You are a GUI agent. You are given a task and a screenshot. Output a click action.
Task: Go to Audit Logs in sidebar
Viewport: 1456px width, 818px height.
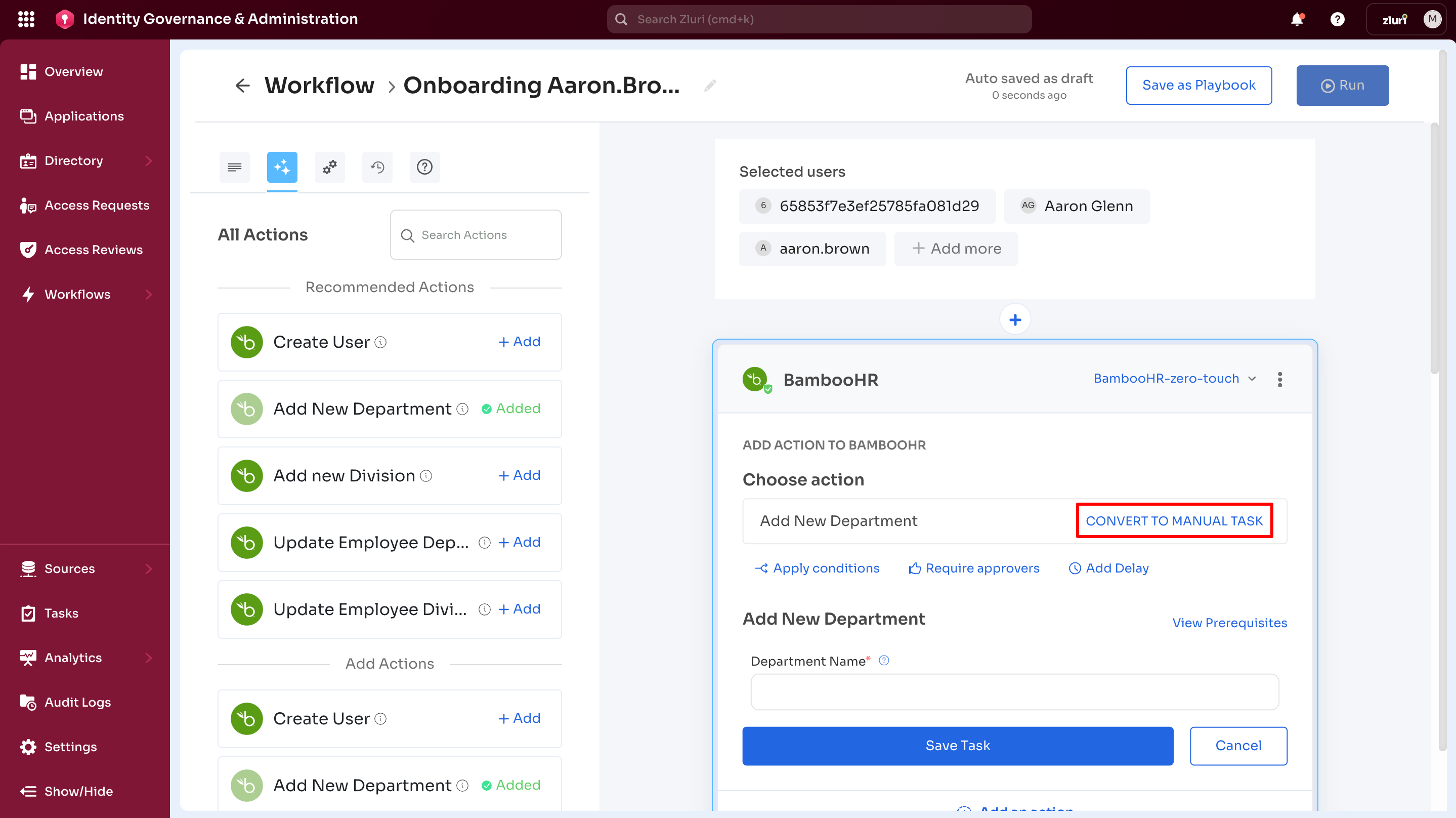77,702
